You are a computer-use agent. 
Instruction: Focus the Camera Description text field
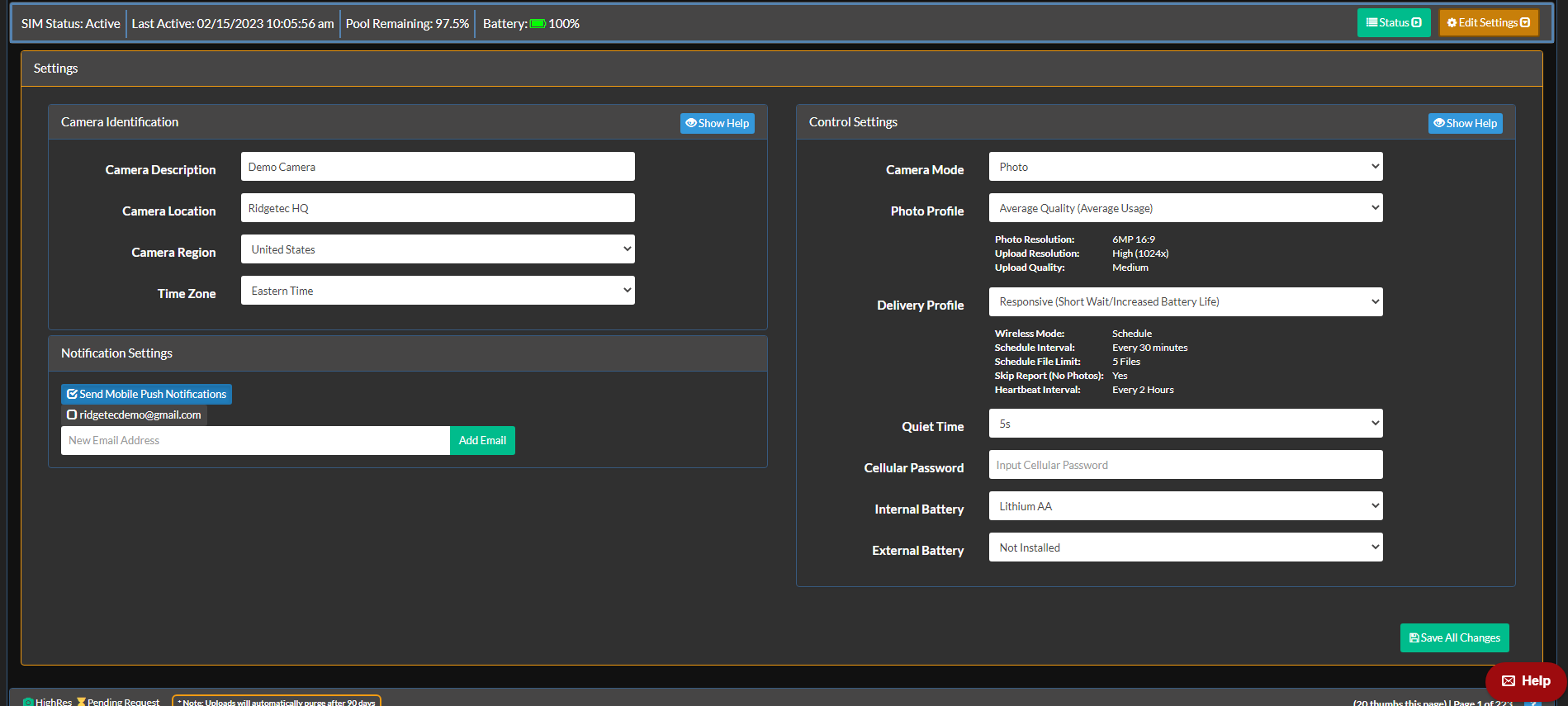pos(438,167)
